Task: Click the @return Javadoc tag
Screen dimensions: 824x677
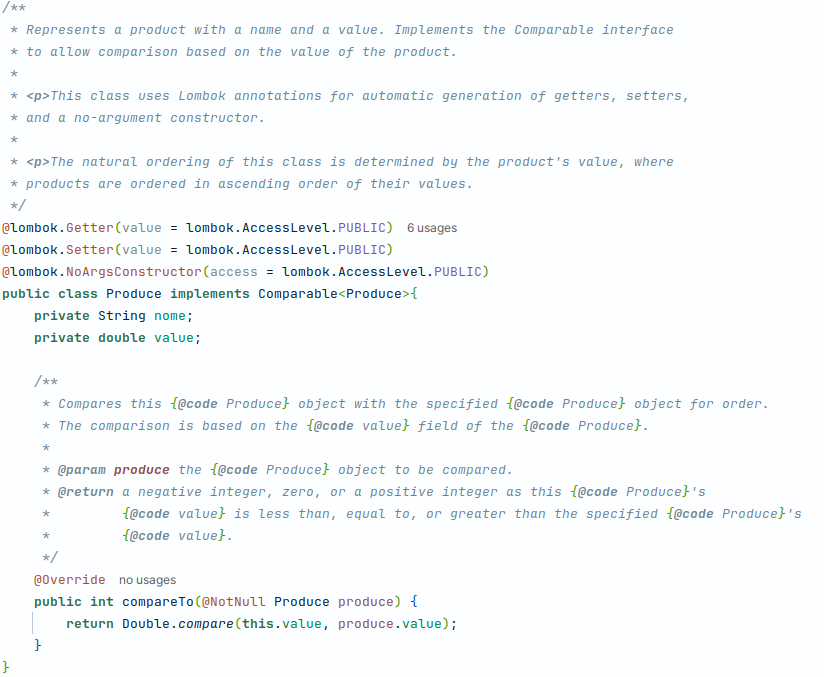Action: click(x=86, y=492)
